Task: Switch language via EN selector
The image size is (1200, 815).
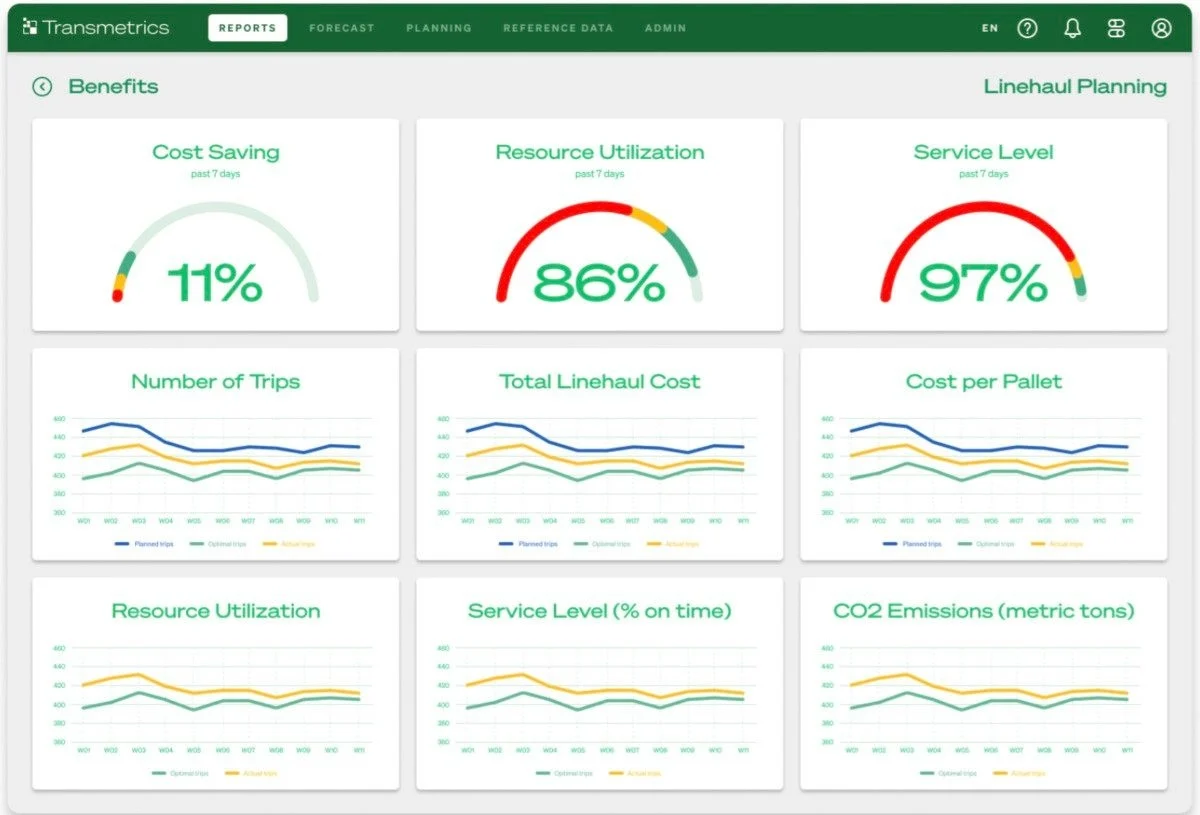Action: point(990,28)
